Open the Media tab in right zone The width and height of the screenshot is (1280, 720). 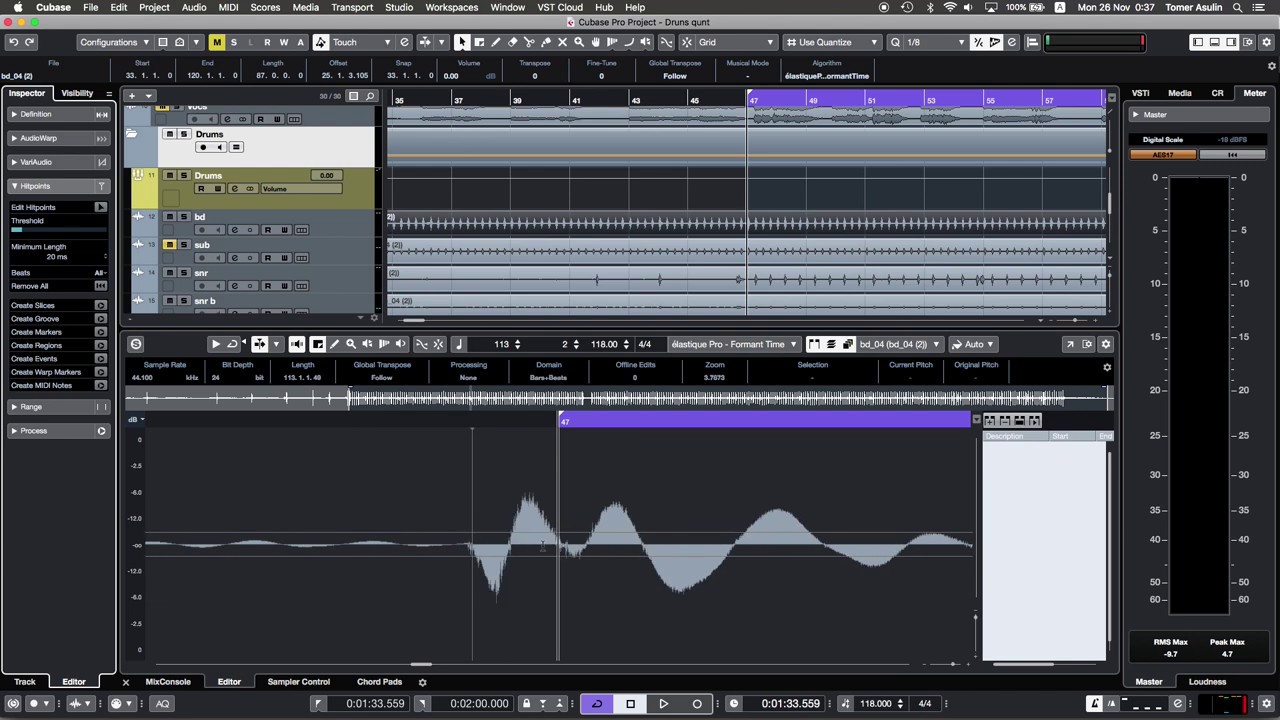(1179, 93)
